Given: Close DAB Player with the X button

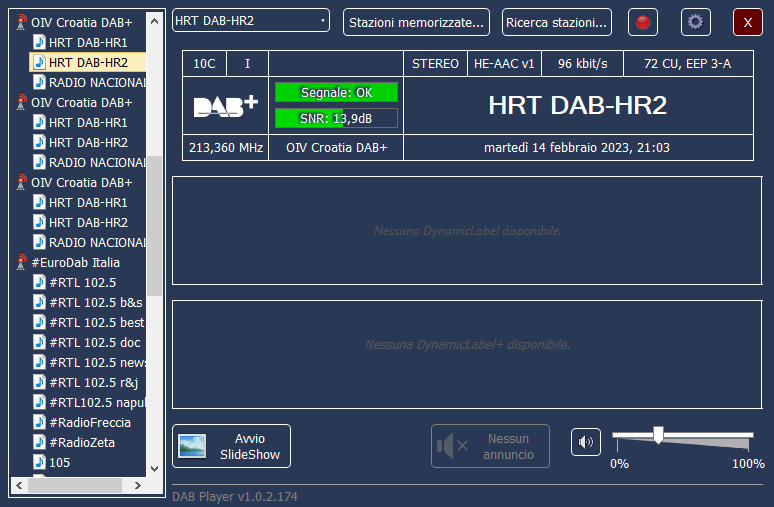Looking at the screenshot, I should [748, 22].
